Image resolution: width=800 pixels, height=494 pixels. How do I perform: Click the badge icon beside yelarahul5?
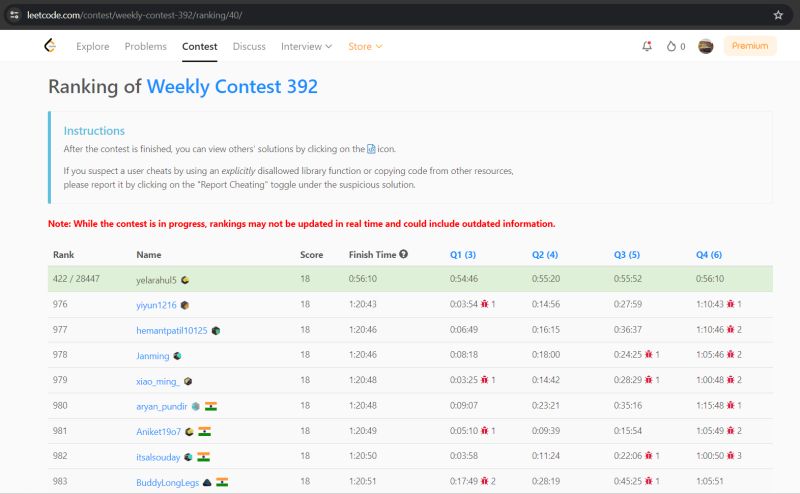click(x=185, y=280)
